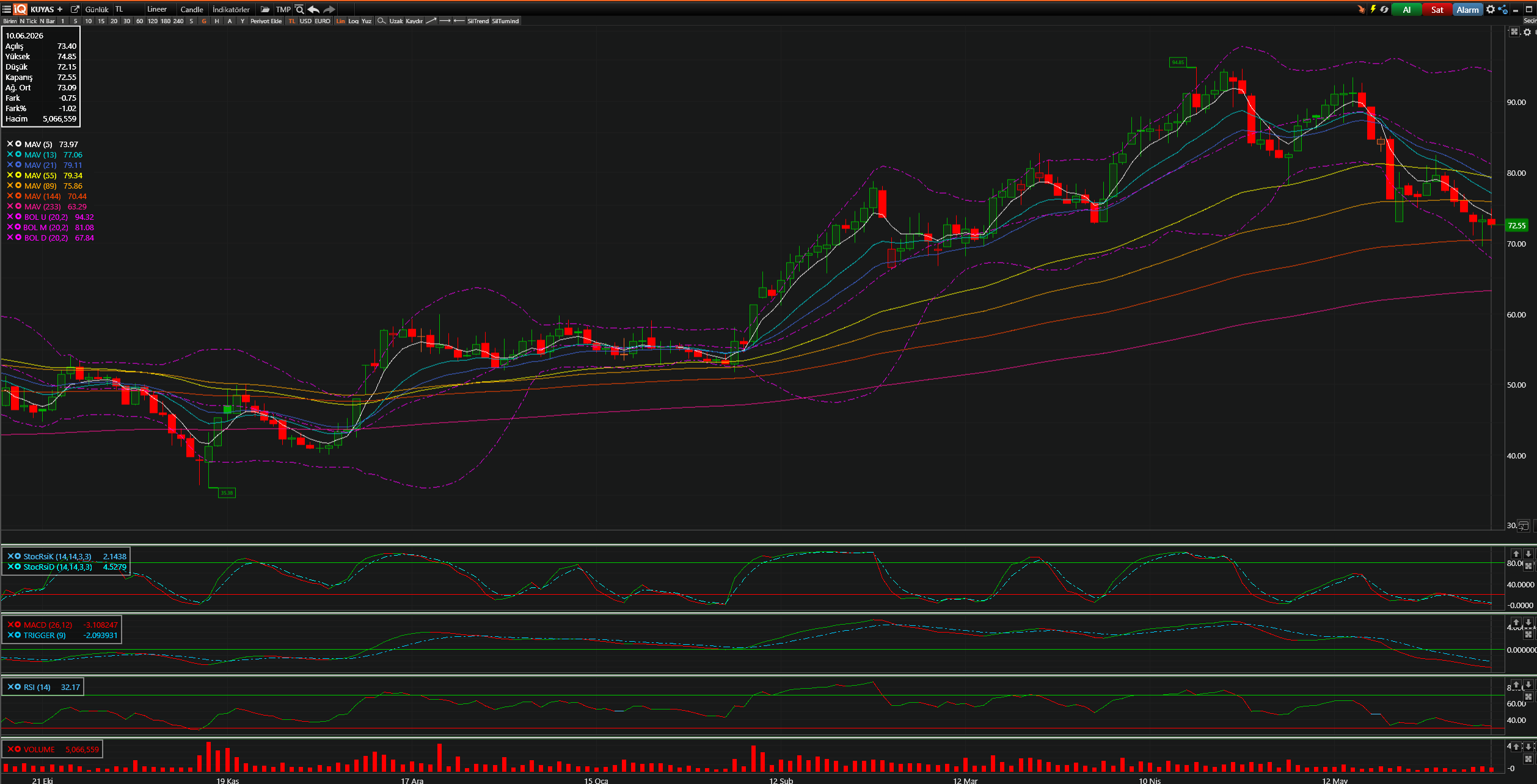Screen dimensions: 1537x784
Task: Open the İndikatörler menu
Action: point(231,9)
